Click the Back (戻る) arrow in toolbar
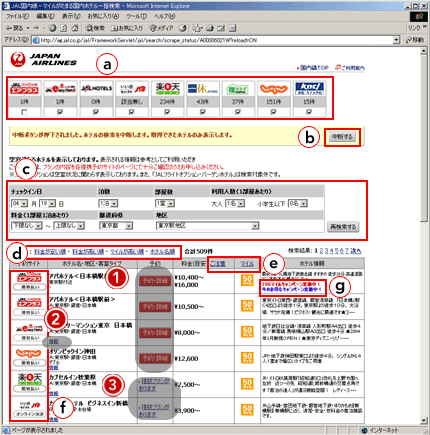 point(14,28)
